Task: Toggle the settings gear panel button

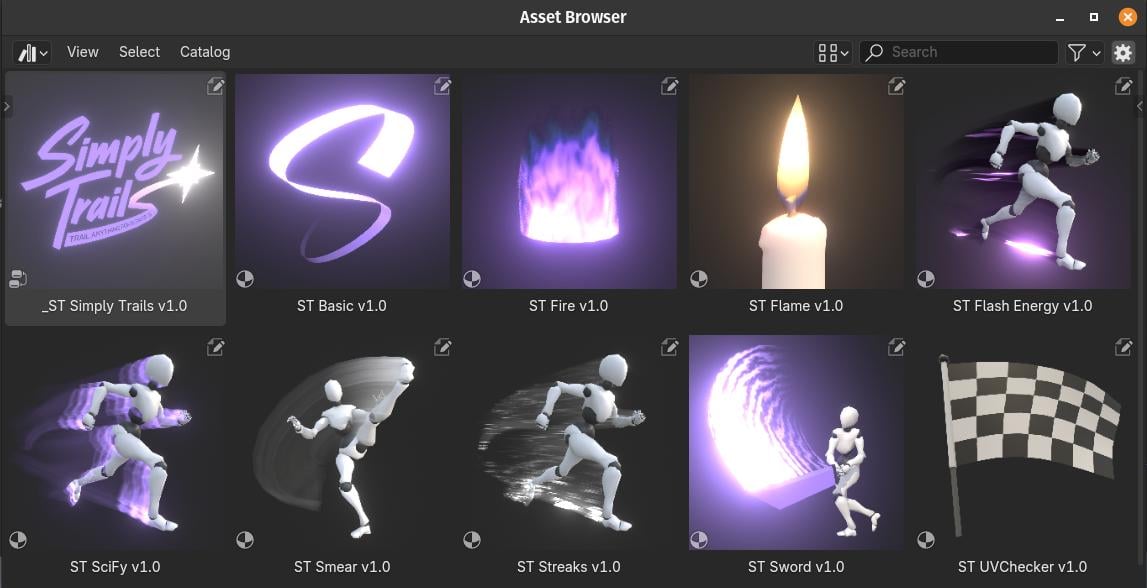Action: coord(1122,52)
